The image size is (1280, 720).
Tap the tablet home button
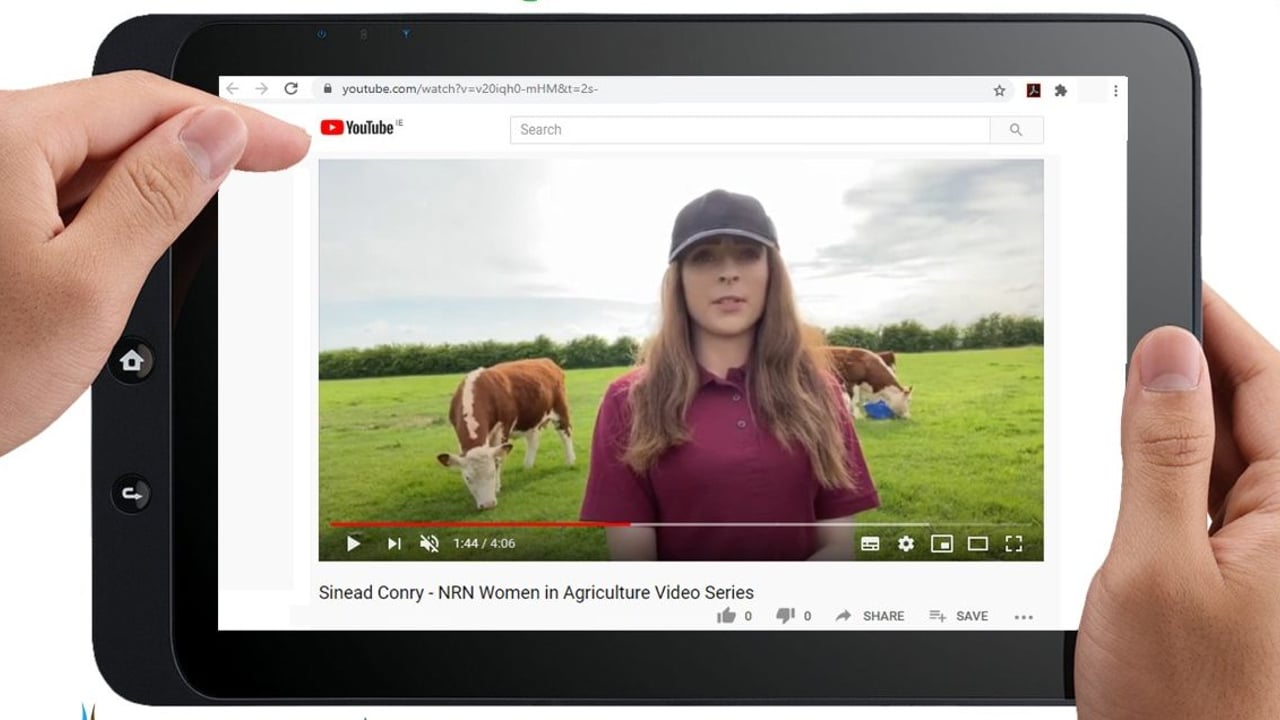pyautogui.click(x=132, y=361)
